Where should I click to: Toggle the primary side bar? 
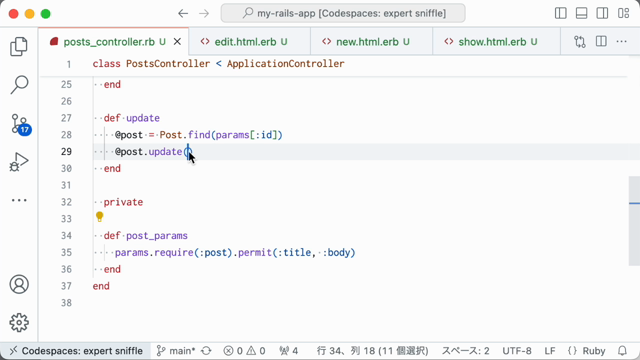561,13
